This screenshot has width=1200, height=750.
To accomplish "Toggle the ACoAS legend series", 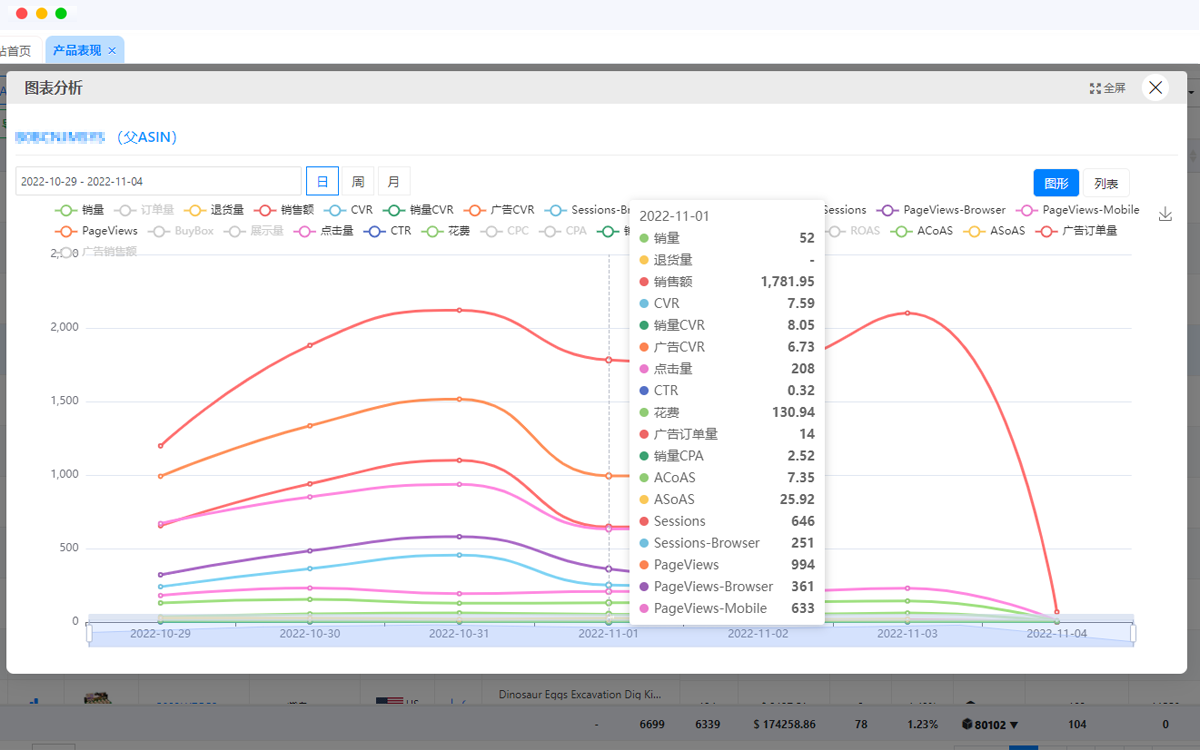I will (921, 231).
